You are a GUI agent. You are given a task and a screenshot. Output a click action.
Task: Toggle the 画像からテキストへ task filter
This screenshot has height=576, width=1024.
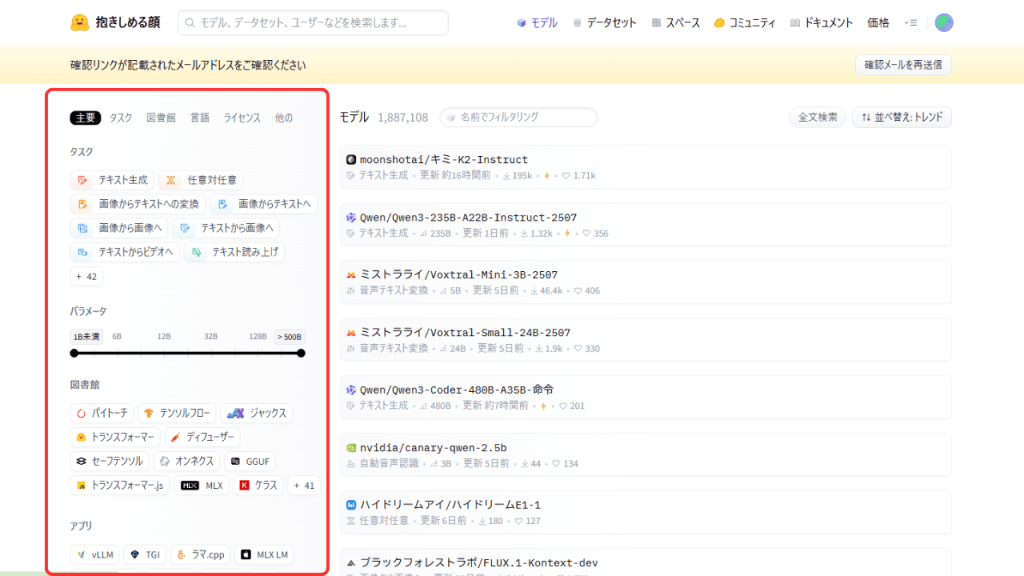[x=263, y=204]
